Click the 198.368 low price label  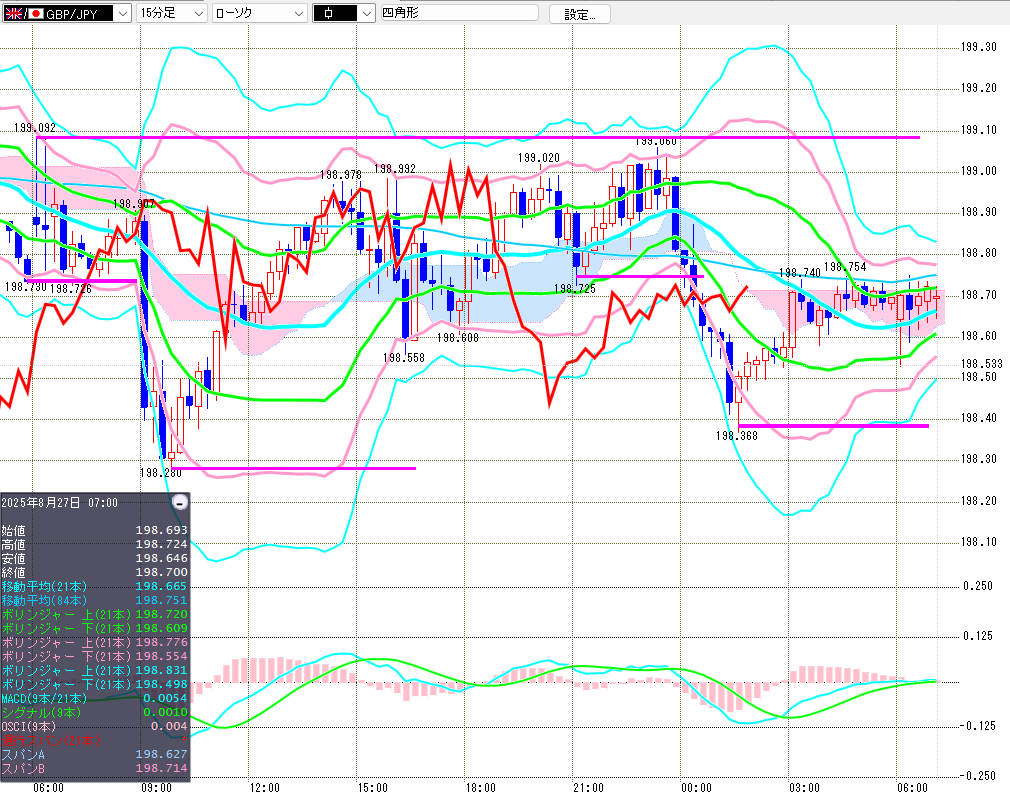coord(736,436)
